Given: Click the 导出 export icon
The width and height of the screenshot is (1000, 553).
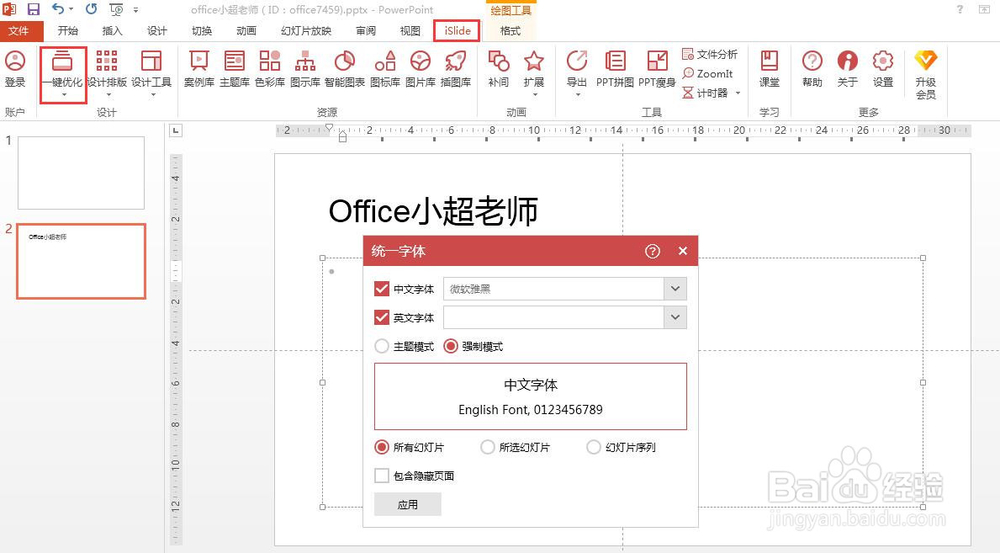Looking at the screenshot, I should coord(577,62).
